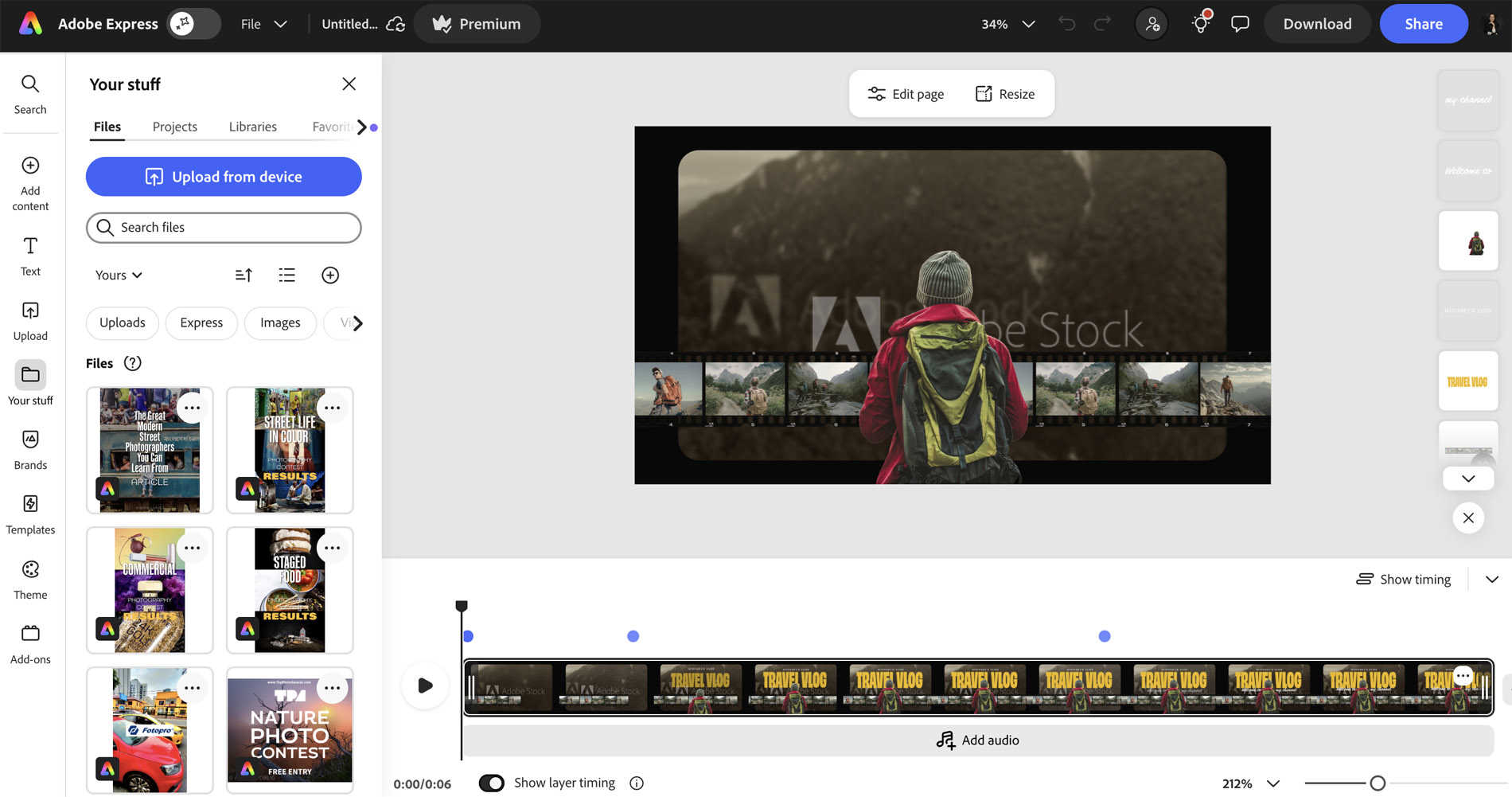Toggle the switch beside Adobe Express logo
The height and width of the screenshot is (797, 1512).
click(x=194, y=24)
